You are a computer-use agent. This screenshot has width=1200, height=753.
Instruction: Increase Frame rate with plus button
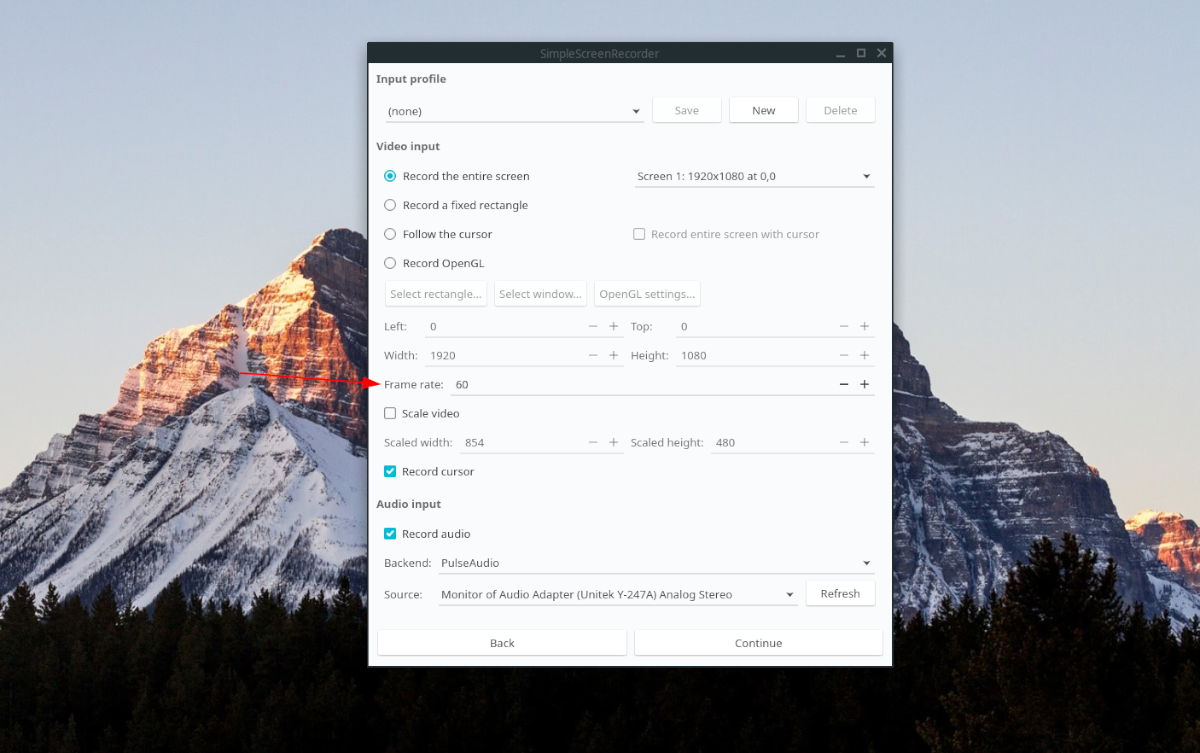click(865, 384)
